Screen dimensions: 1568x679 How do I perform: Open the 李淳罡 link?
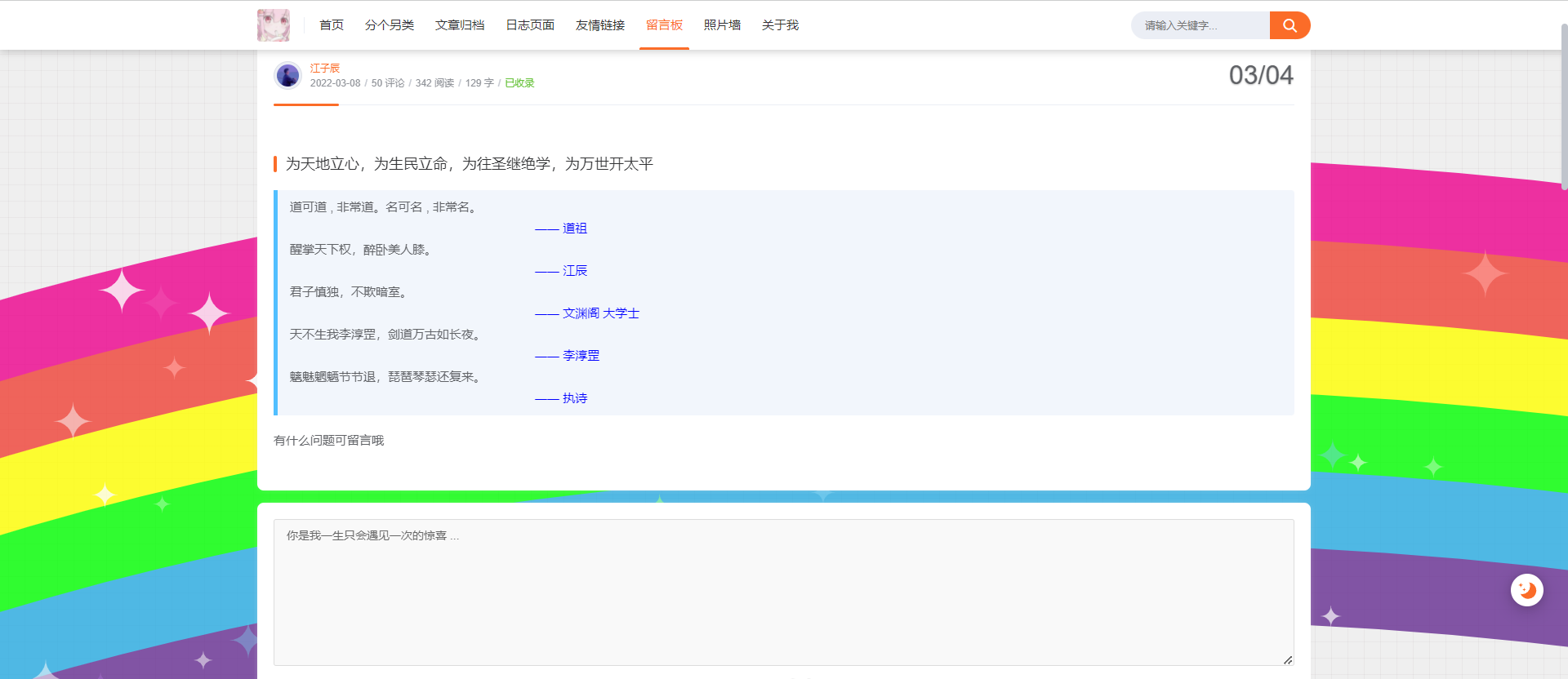click(581, 356)
